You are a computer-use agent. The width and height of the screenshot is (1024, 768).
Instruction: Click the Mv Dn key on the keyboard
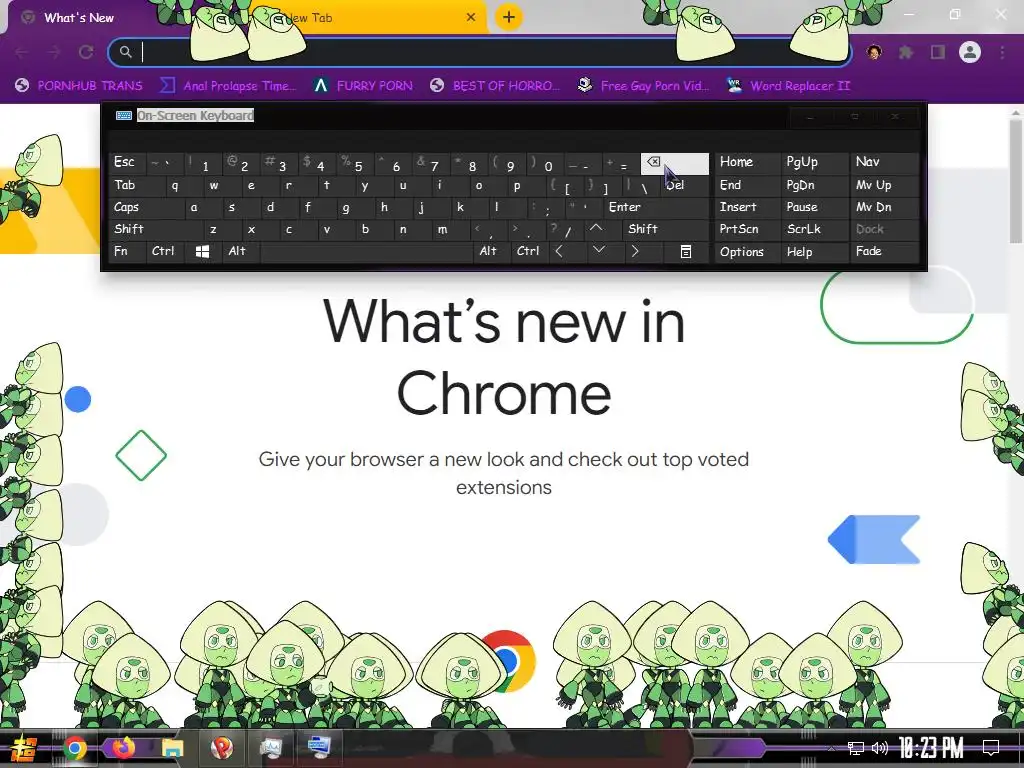coord(884,208)
